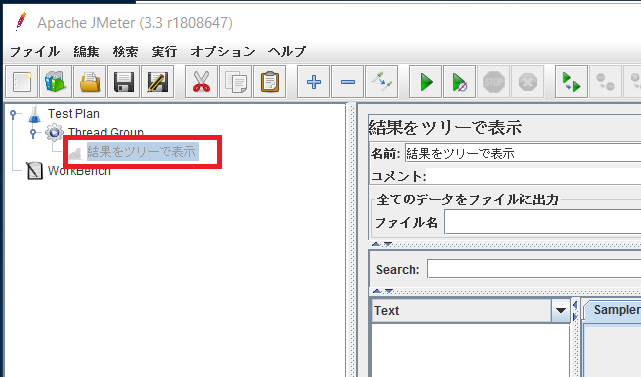Click the Thread Group gear icon
This screenshot has width=641, height=377.
pos(54,132)
